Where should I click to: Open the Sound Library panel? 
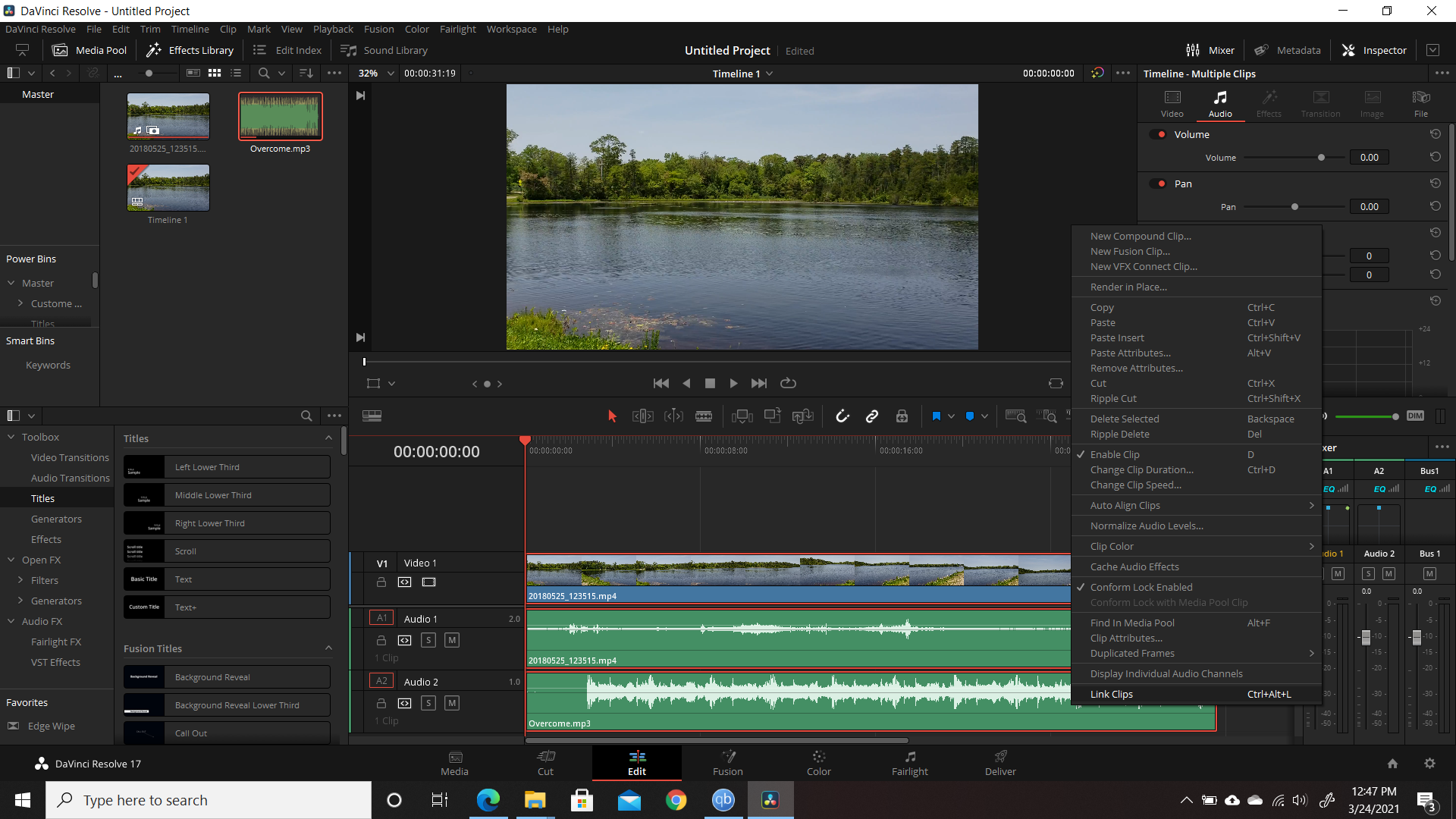(384, 50)
